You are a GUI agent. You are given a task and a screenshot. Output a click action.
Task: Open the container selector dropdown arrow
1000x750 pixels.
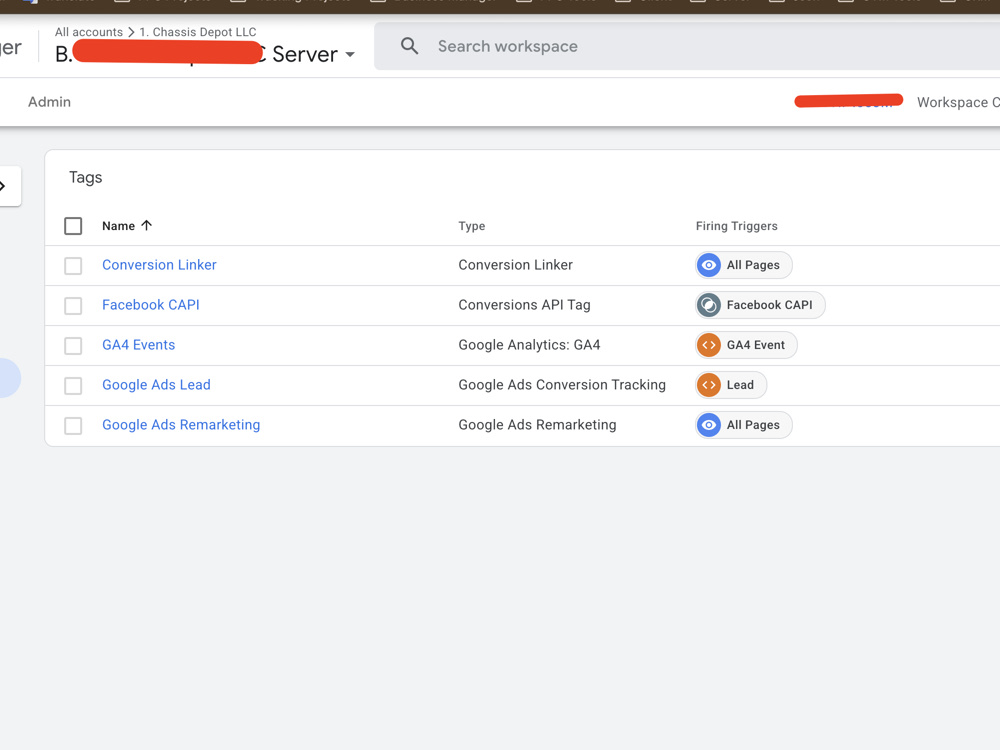pyautogui.click(x=350, y=55)
